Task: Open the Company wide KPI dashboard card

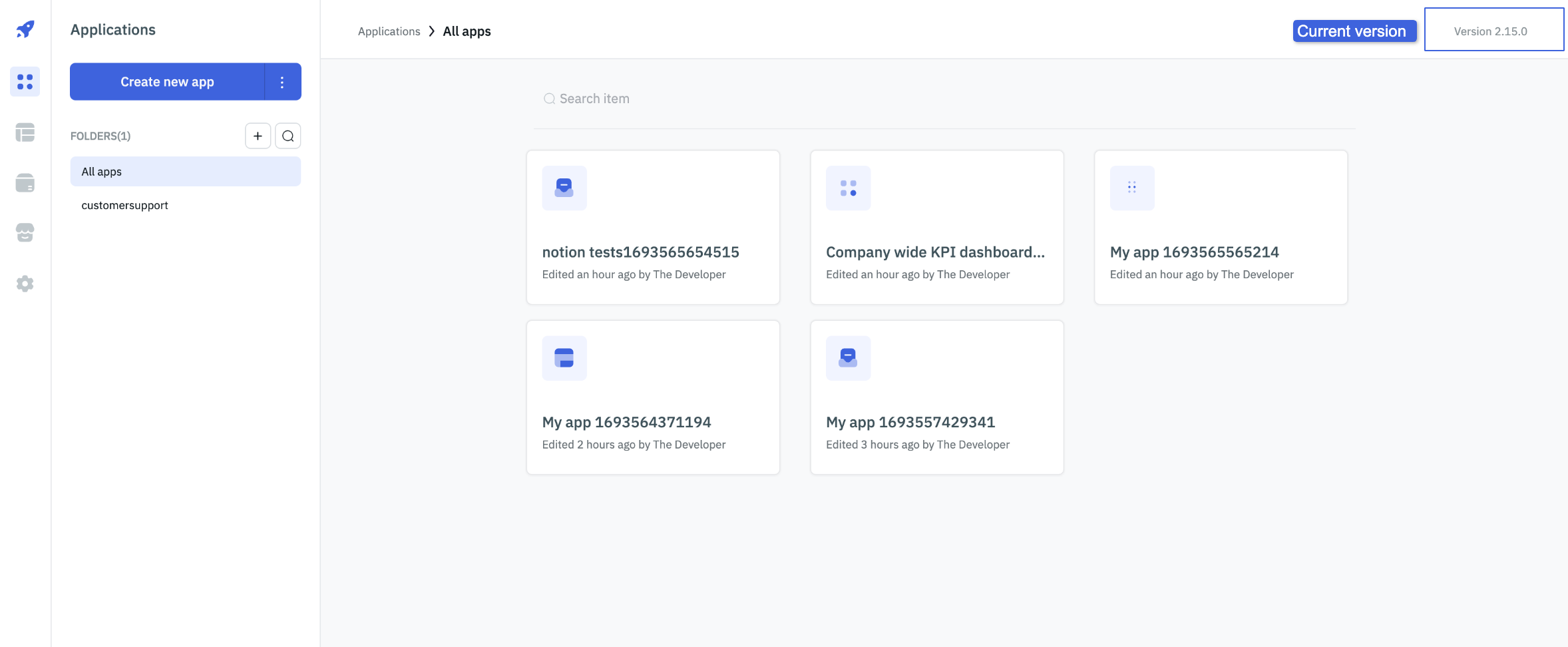Action: point(936,228)
